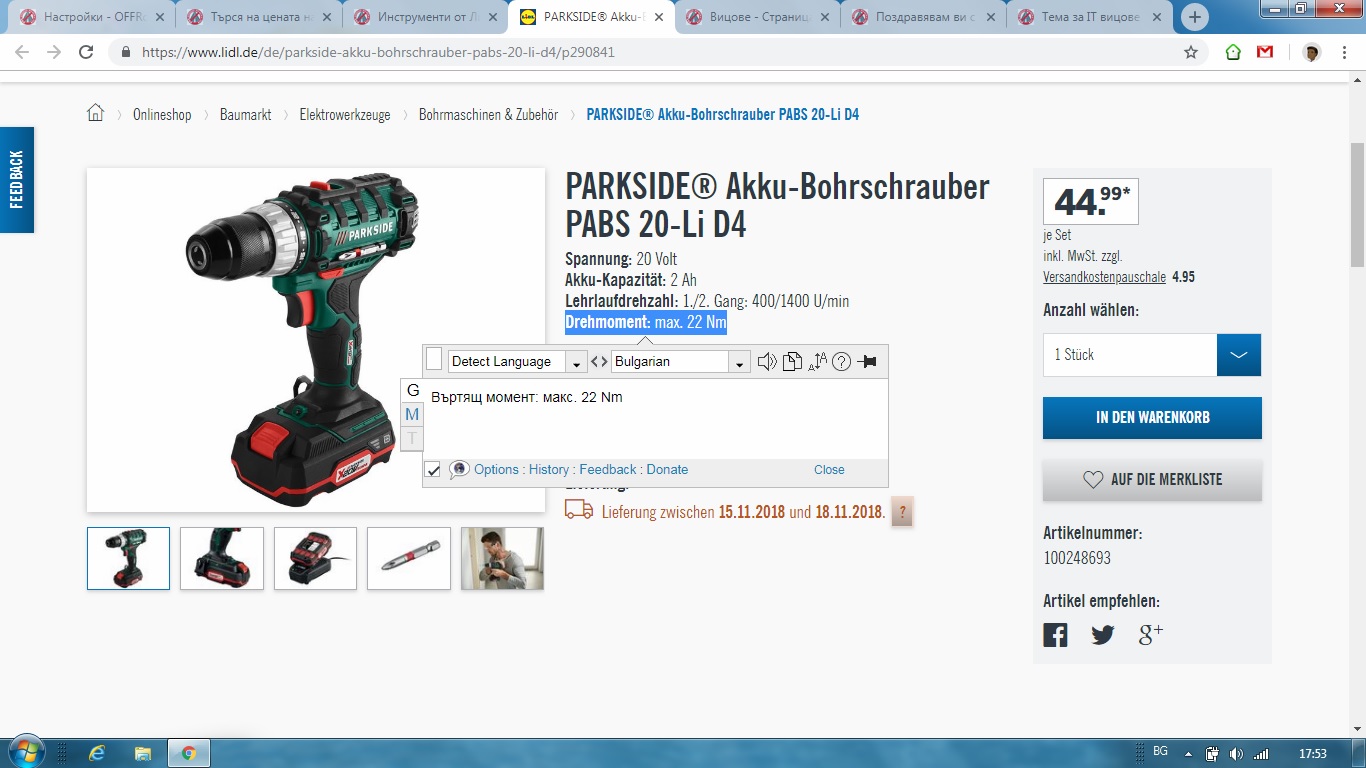Go to Baumarkt breadcrumb
1366x768 pixels.
(x=246, y=115)
